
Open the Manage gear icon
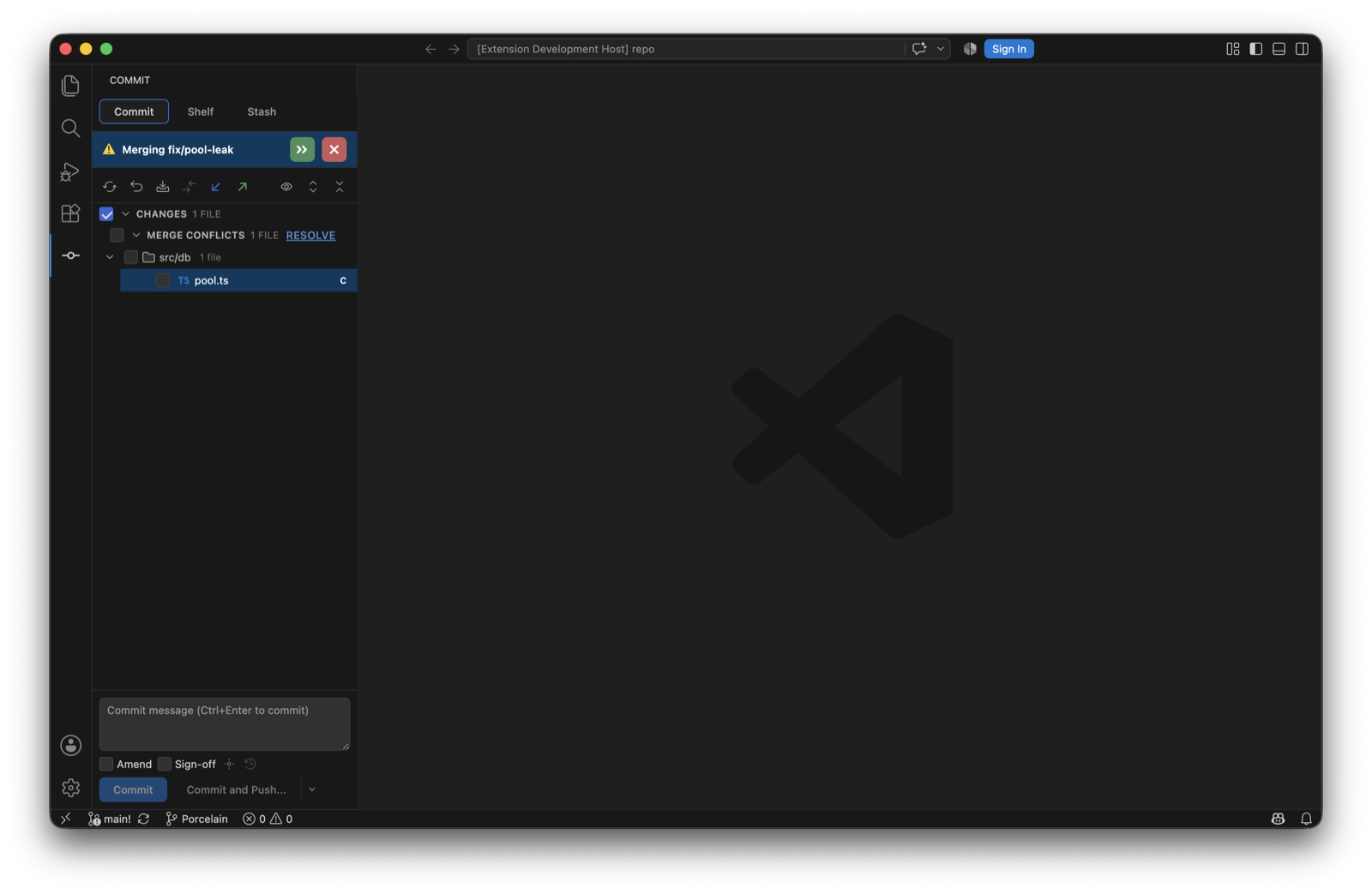pyautogui.click(x=70, y=787)
